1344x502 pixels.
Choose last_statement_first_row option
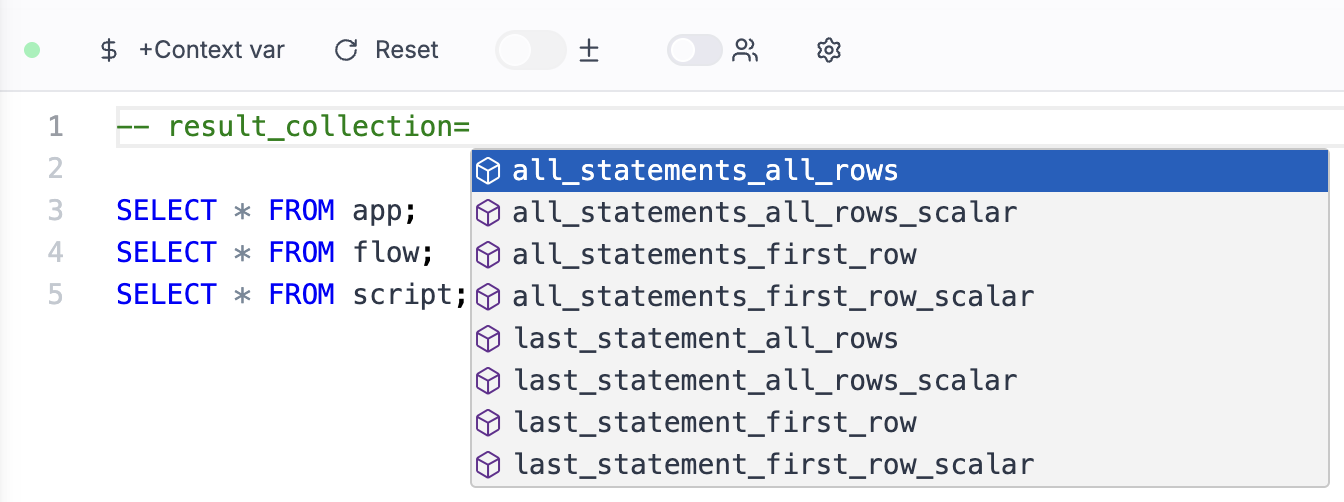pyautogui.click(x=714, y=423)
